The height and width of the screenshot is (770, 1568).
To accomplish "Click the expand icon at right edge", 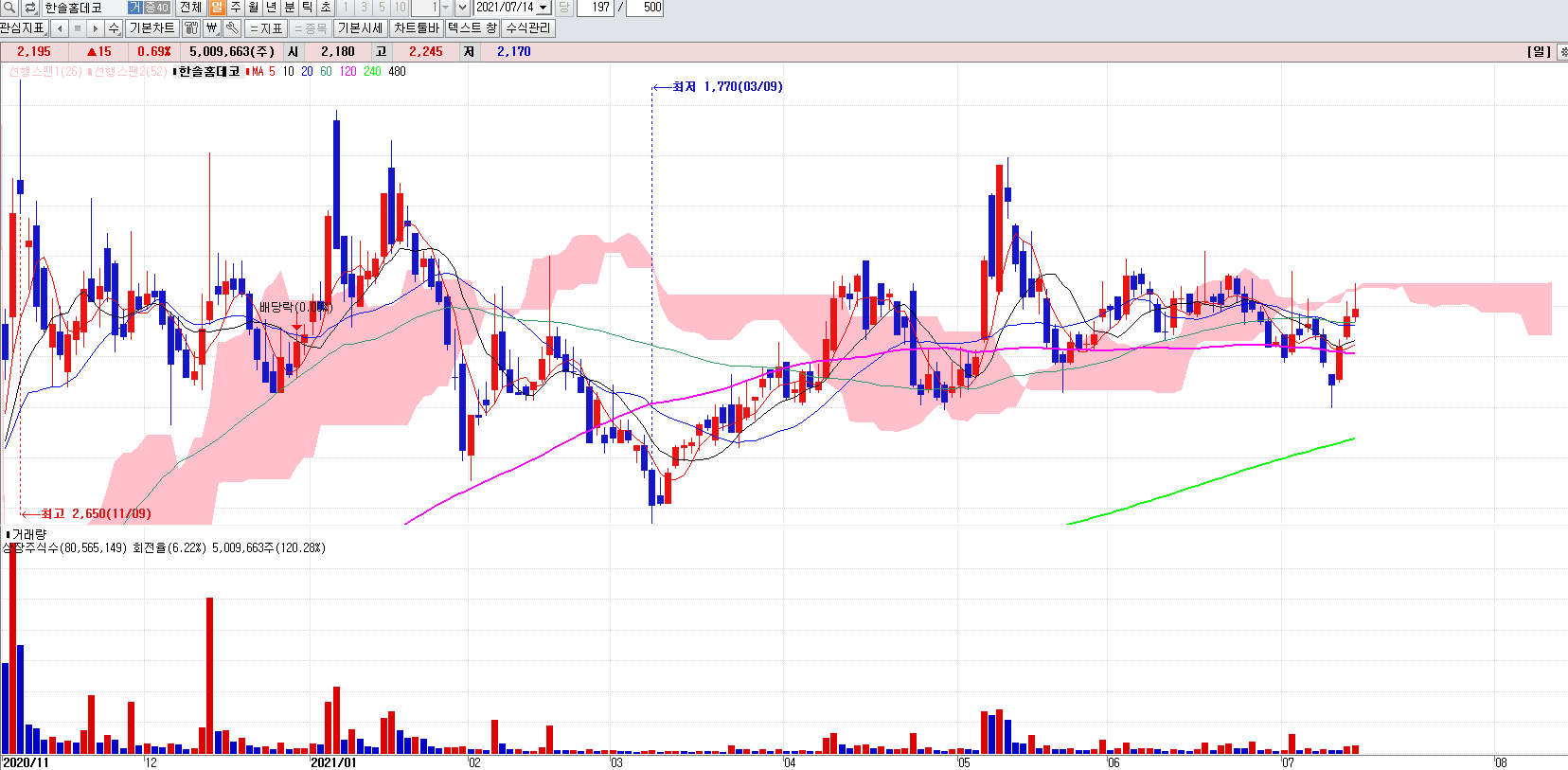I will (1562, 51).
